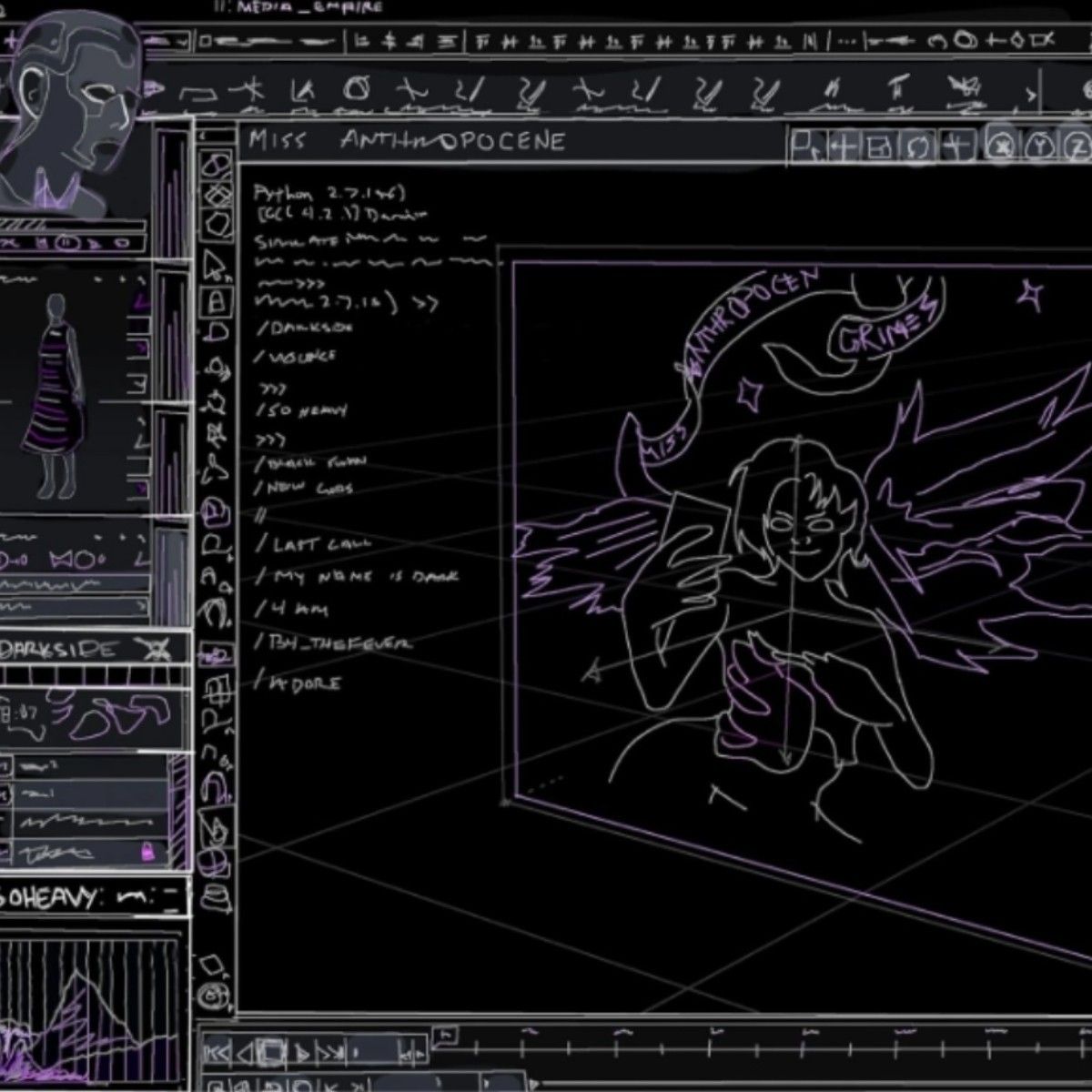The height and width of the screenshot is (1092, 1092).
Task: Toggle the Y axis round button
Action: point(1040,146)
